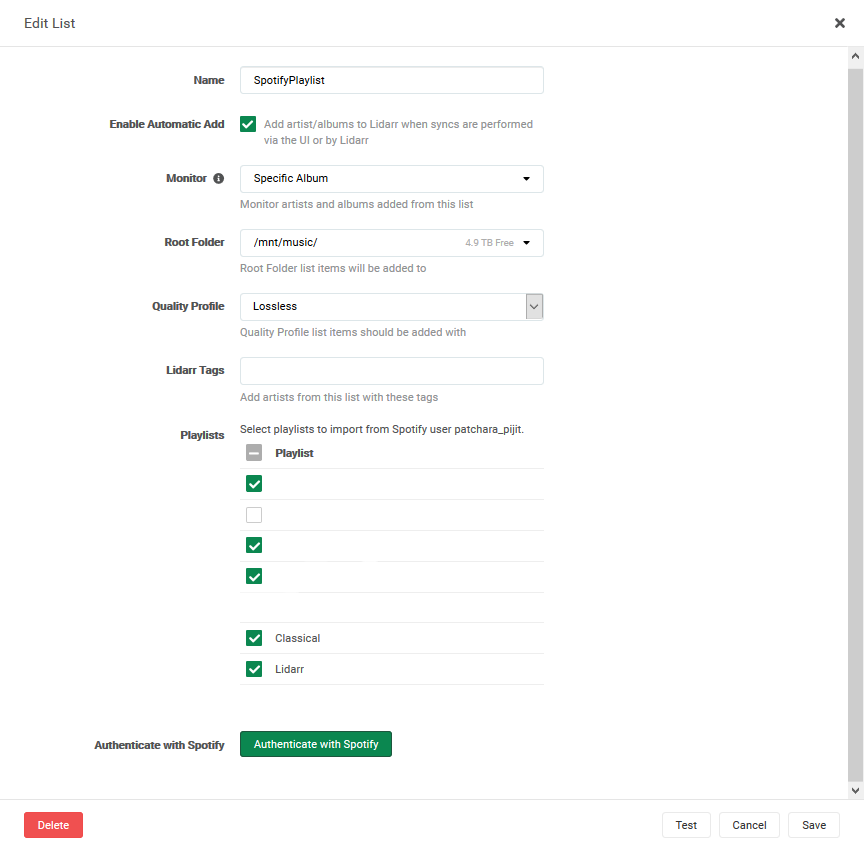Image resolution: width=864 pixels, height=843 pixels.
Task: Click the Cancel button
Action: (749, 825)
